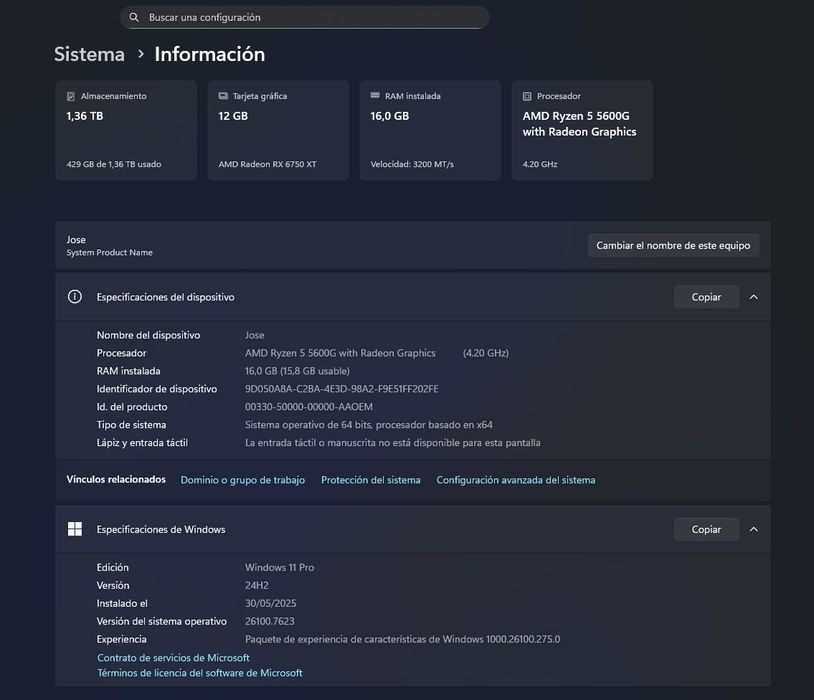Screen dimensions: 814x700
Task: Click install date '30/05/2025'
Action: tap(270, 603)
